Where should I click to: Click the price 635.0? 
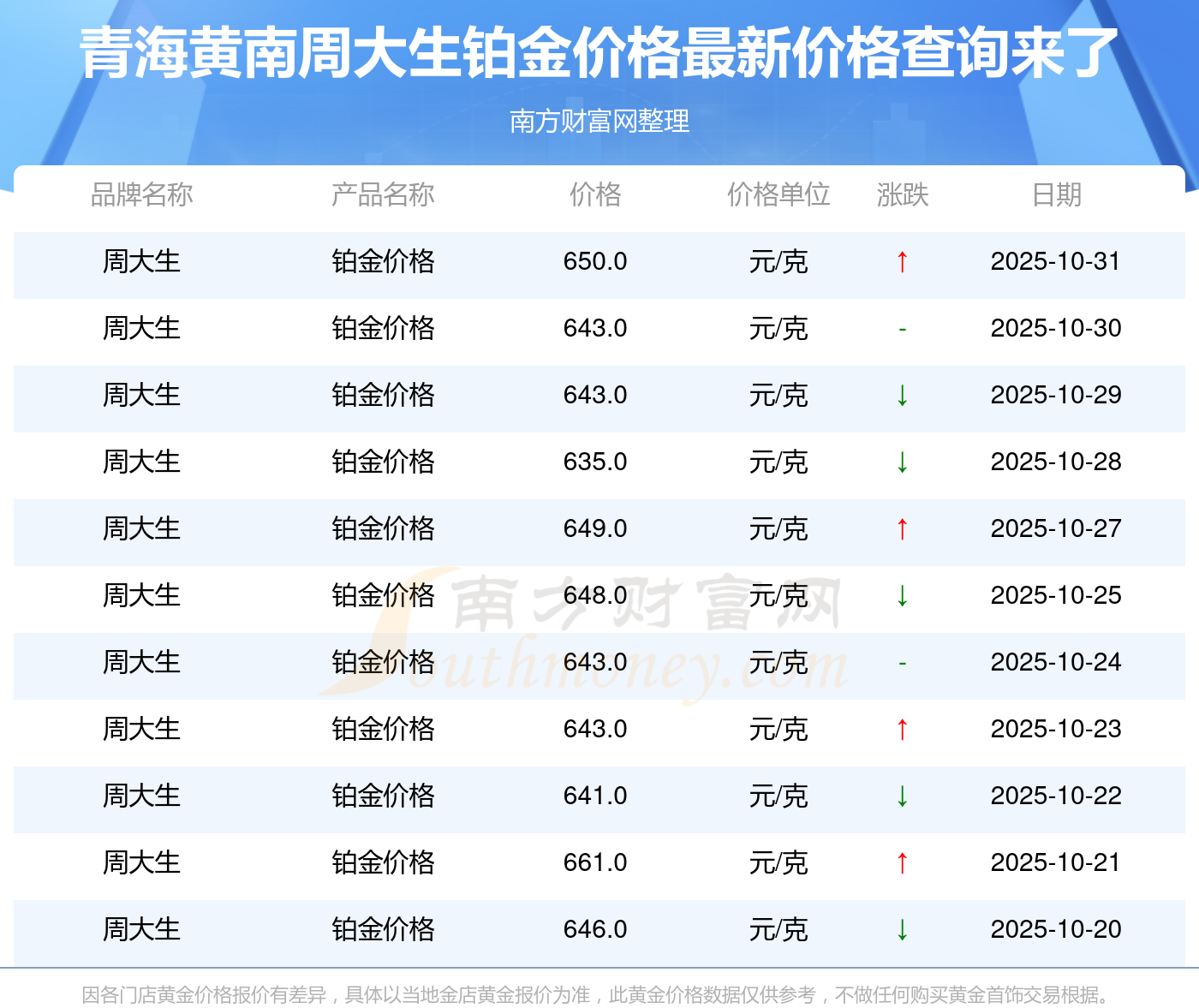(595, 462)
